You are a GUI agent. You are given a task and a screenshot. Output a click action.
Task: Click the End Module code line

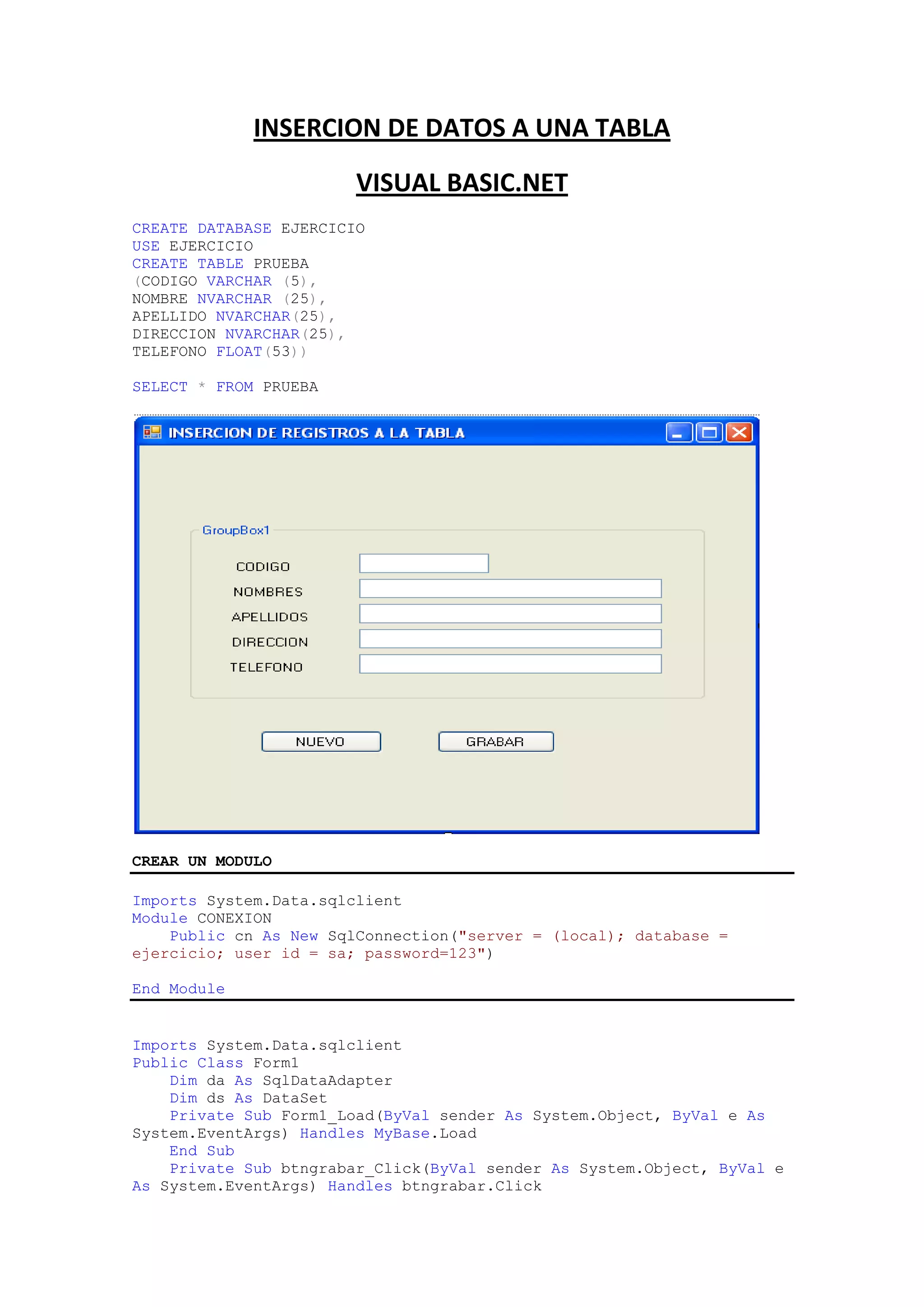pyautogui.click(x=178, y=989)
